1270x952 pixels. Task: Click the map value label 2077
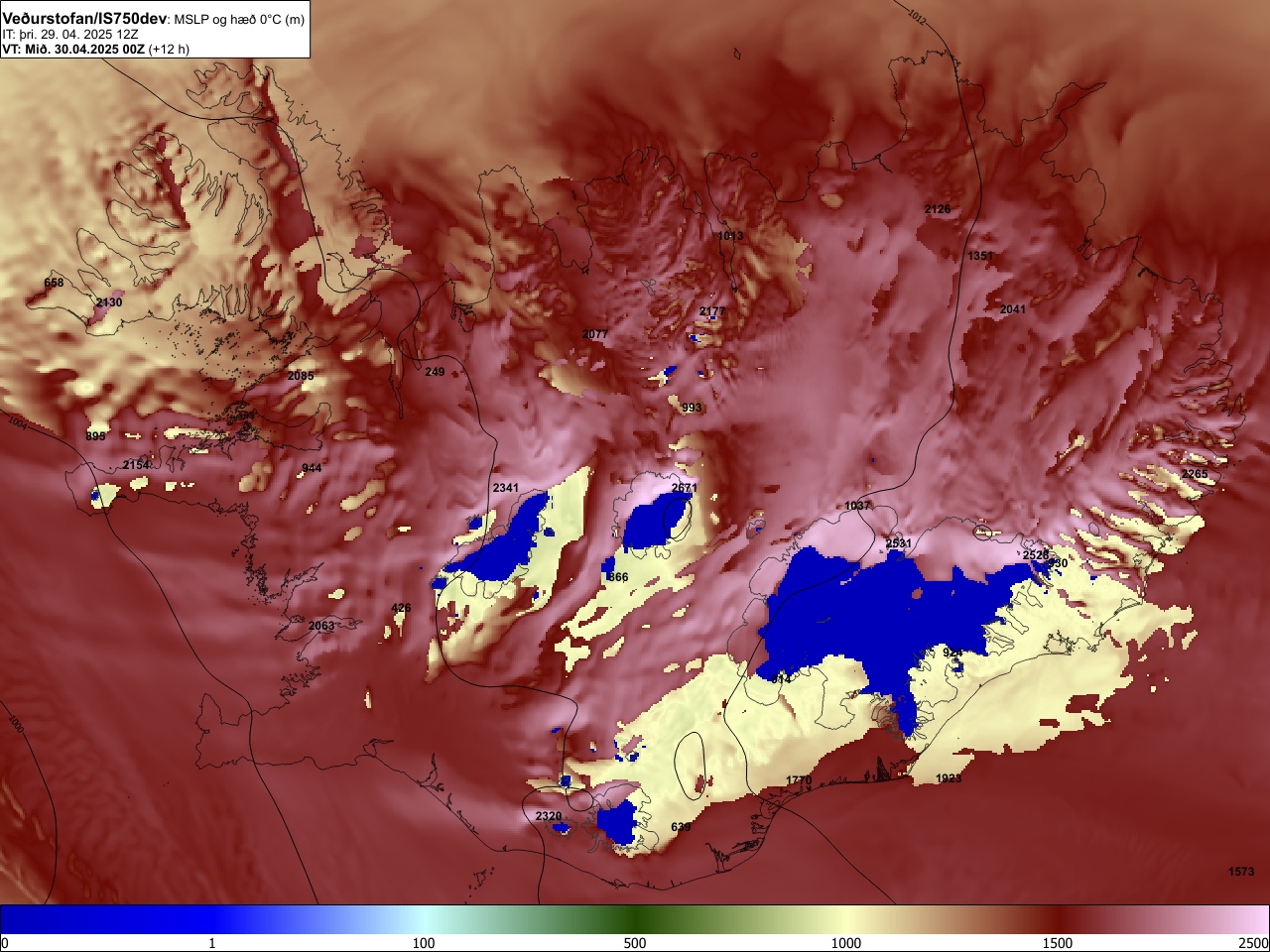point(594,334)
